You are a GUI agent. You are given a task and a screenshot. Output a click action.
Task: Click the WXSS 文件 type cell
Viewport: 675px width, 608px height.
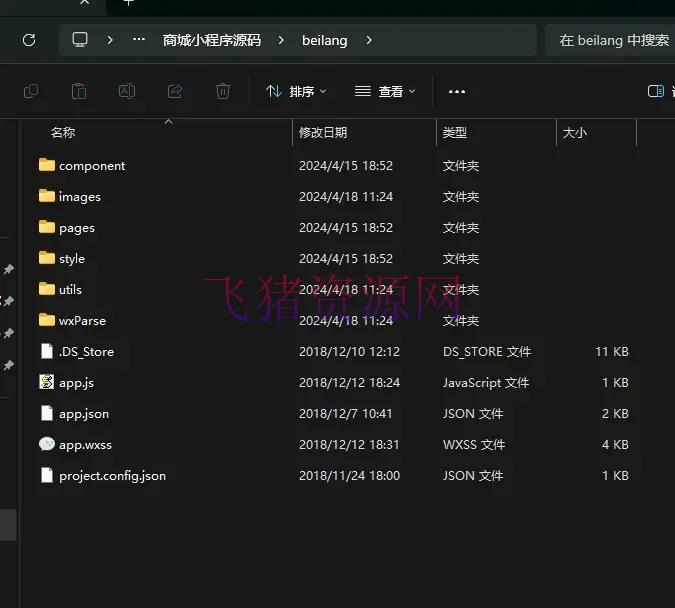pyautogui.click(x=474, y=445)
